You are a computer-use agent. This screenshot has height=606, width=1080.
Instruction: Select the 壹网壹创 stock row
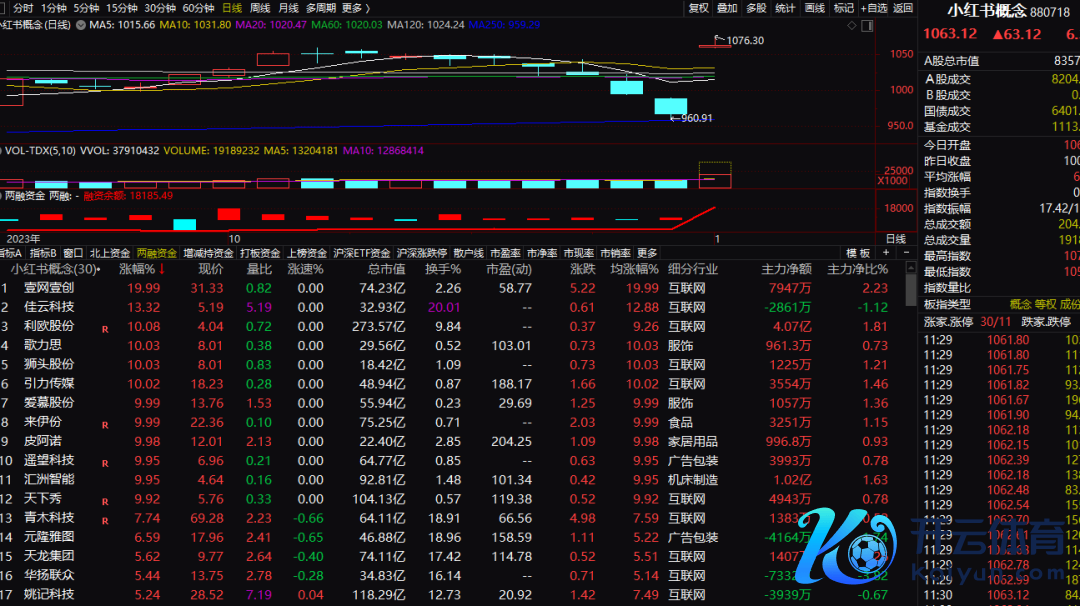[49, 288]
